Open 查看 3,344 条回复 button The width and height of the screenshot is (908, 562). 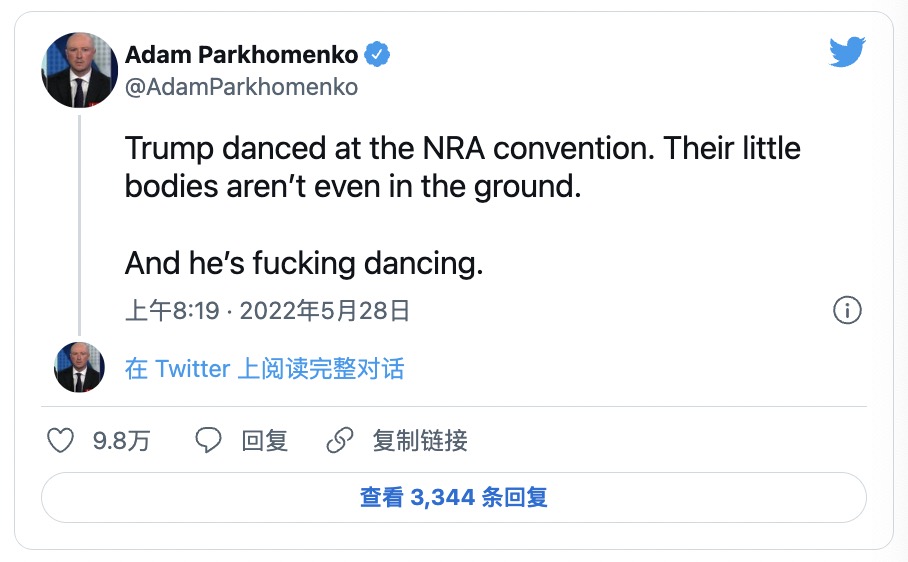tap(453, 497)
